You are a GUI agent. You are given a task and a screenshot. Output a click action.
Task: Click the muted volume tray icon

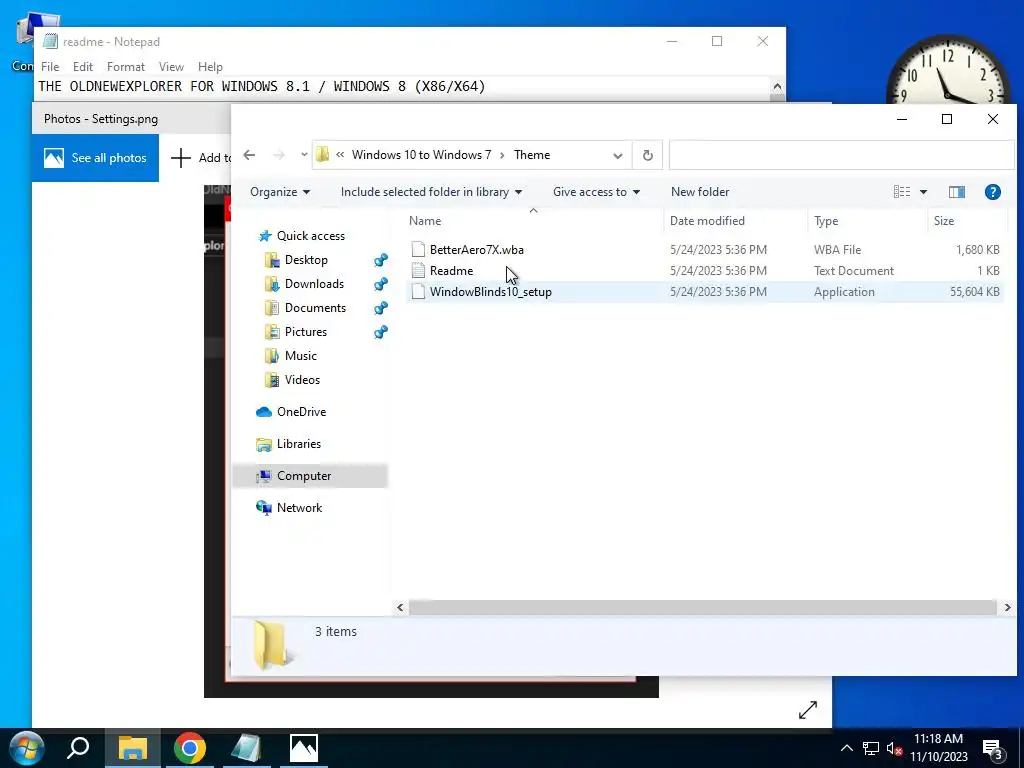[x=894, y=749]
